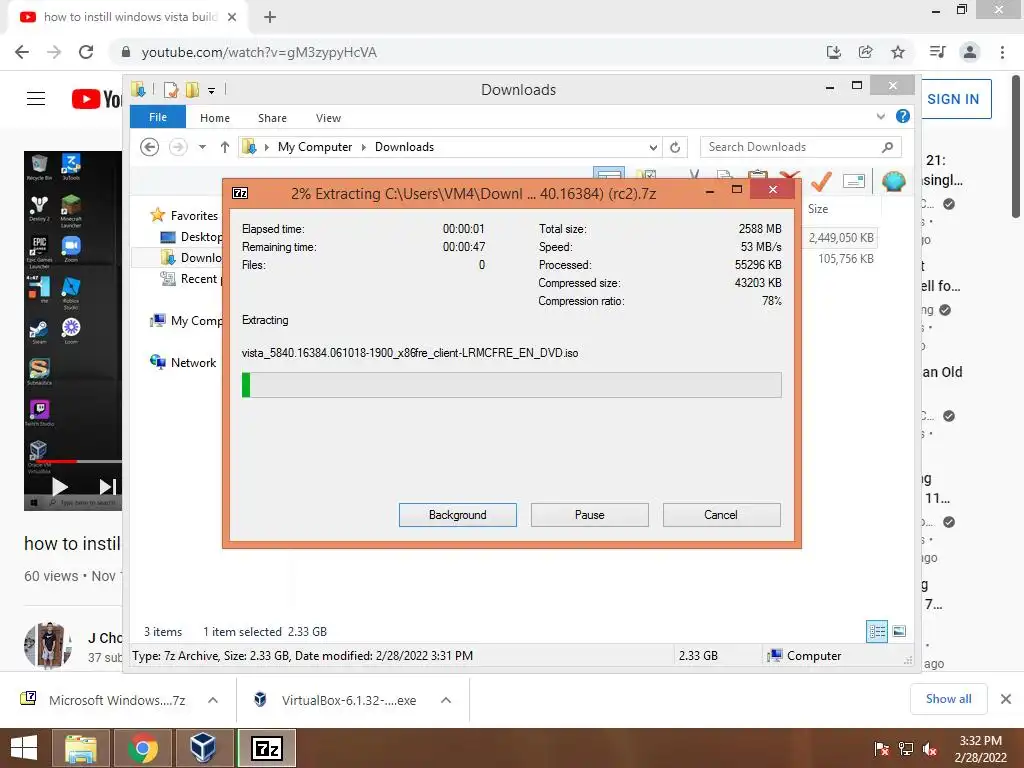
Task: Open the Chrome profile icon
Action: (970, 52)
